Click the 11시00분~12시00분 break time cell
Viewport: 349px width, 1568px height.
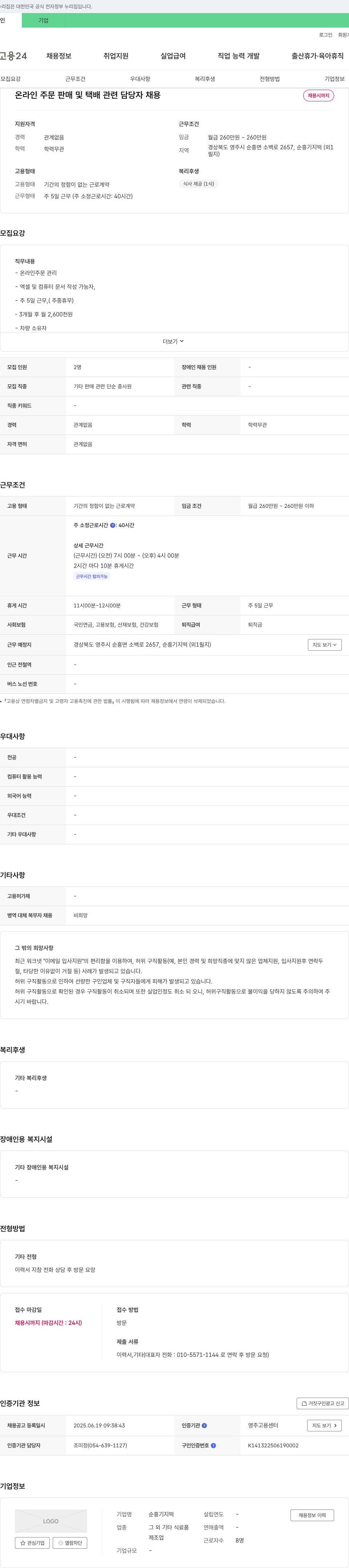[97, 606]
